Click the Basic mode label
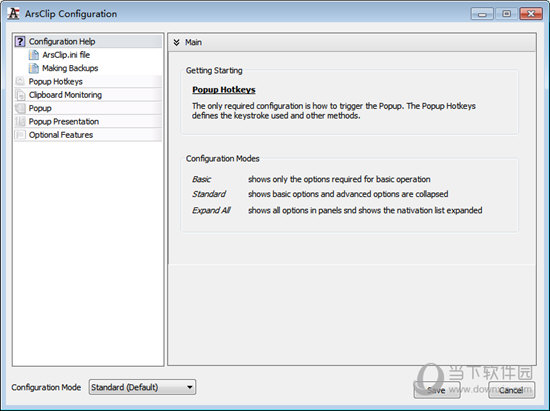Image resolution: width=550 pixels, height=411 pixels. click(201, 179)
